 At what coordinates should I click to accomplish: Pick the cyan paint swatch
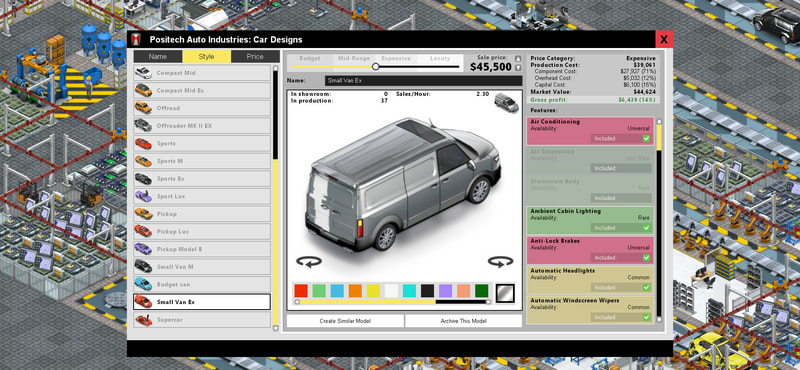coord(409,291)
